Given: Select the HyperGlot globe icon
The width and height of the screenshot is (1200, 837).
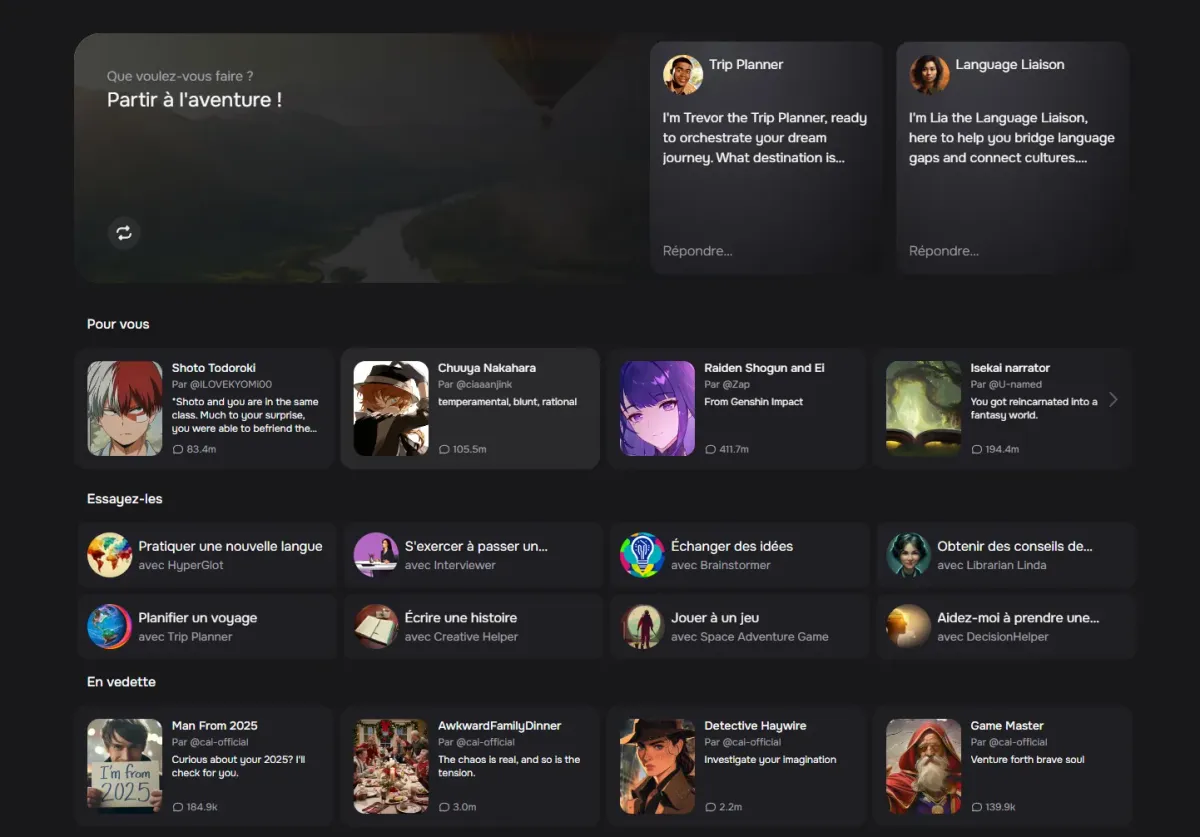Looking at the screenshot, I should click(x=110, y=555).
